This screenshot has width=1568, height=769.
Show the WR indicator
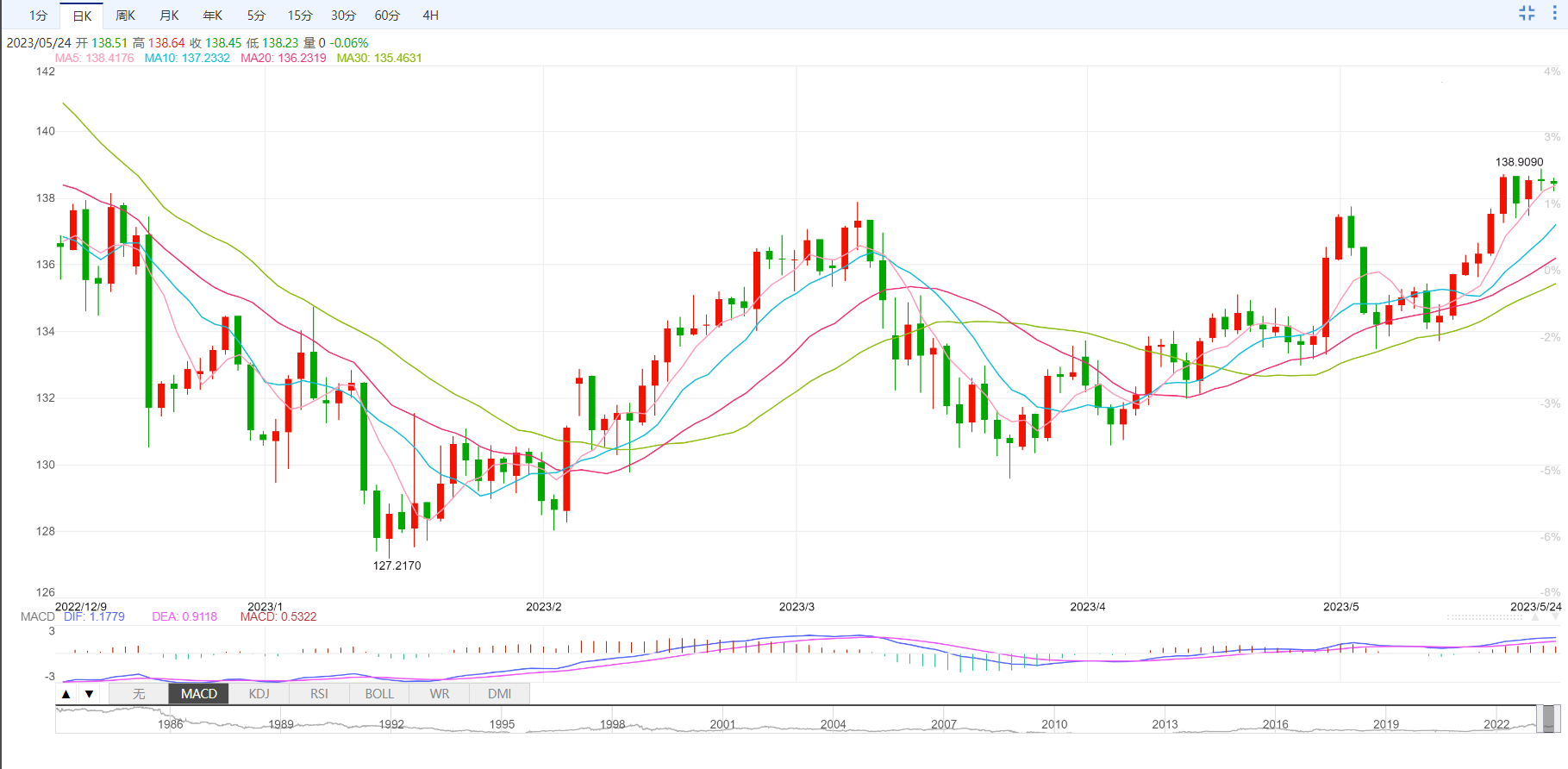point(440,694)
